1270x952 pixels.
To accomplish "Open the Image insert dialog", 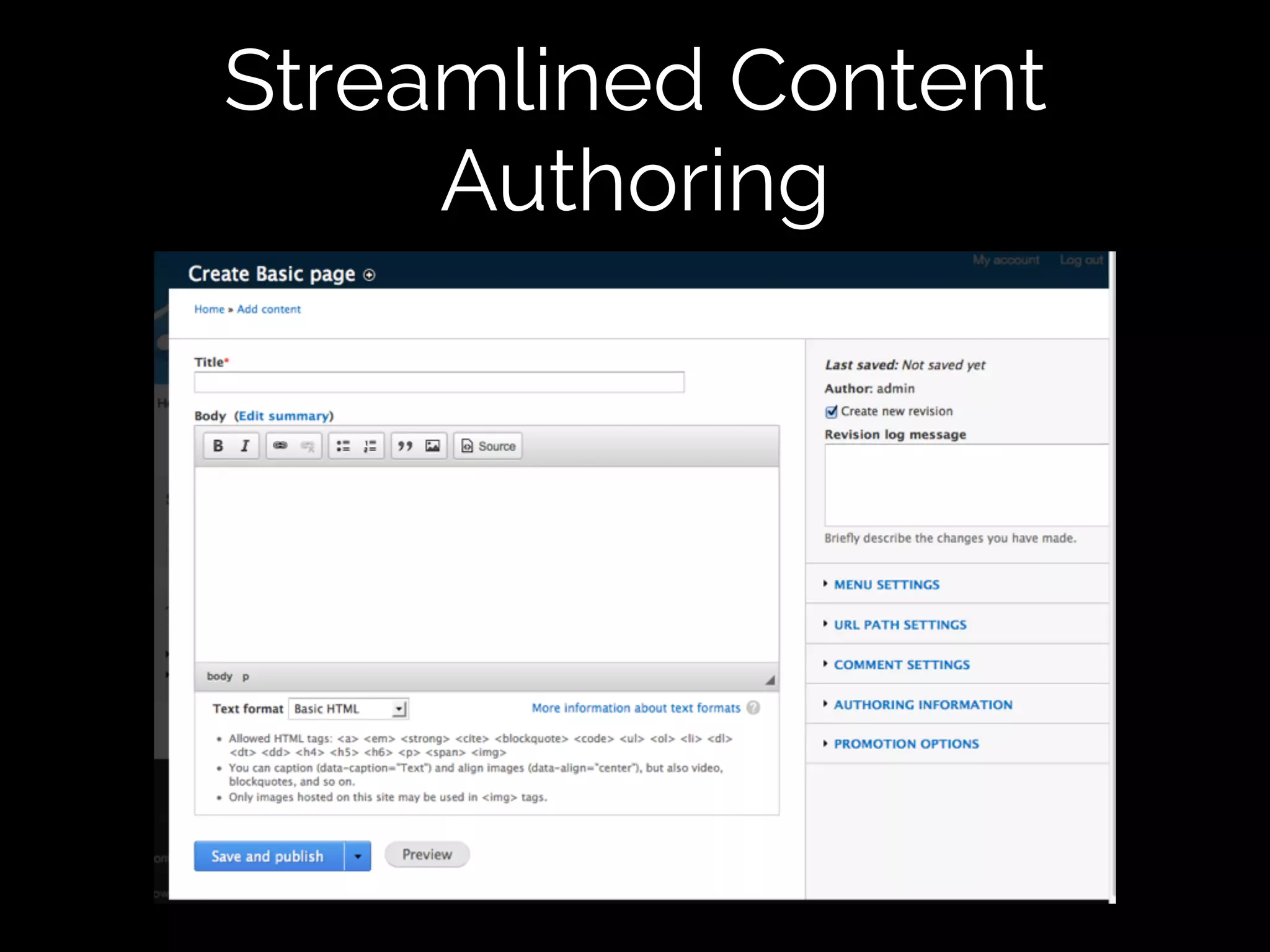I will pos(433,446).
